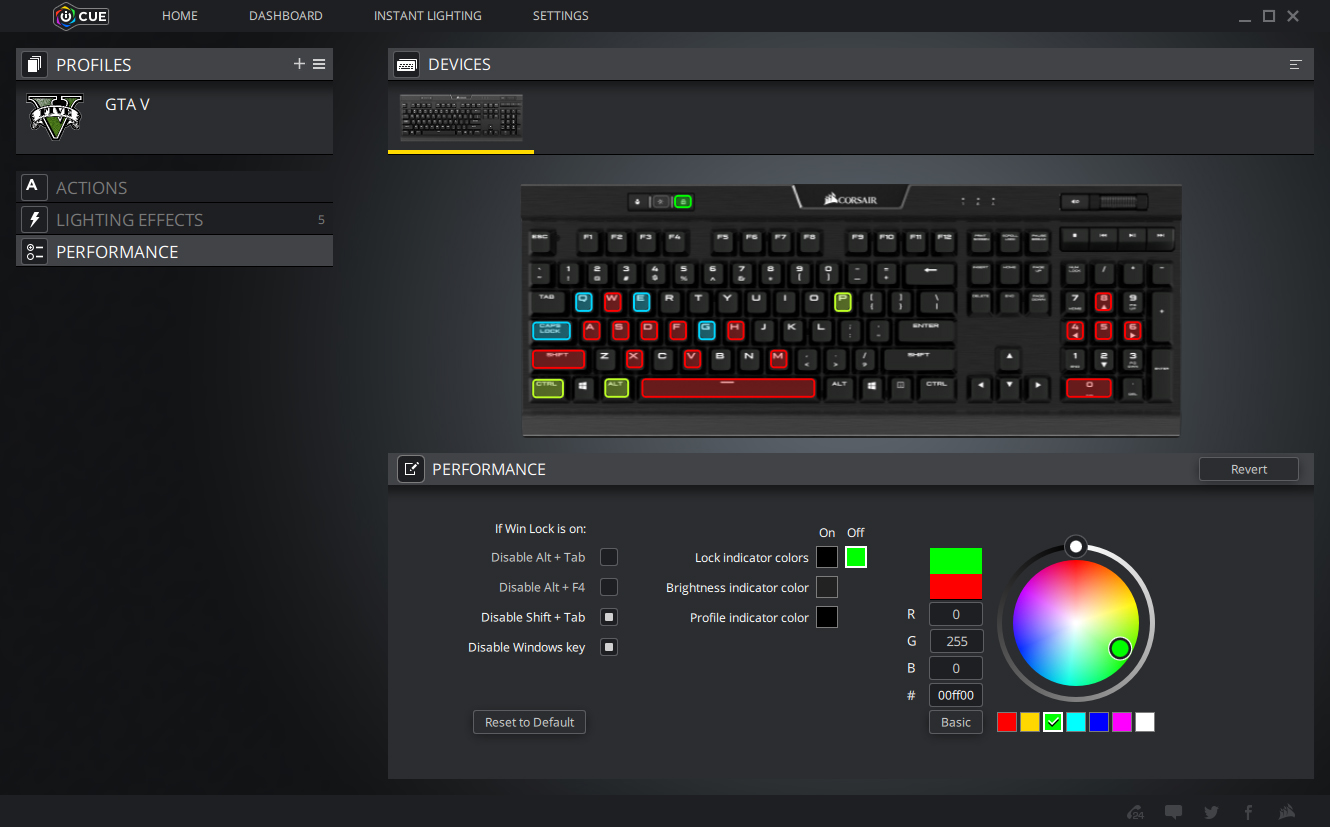Click the hex color code field
Image resolution: width=1330 pixels, height=827 pixels.
click(x=956, y=695)
